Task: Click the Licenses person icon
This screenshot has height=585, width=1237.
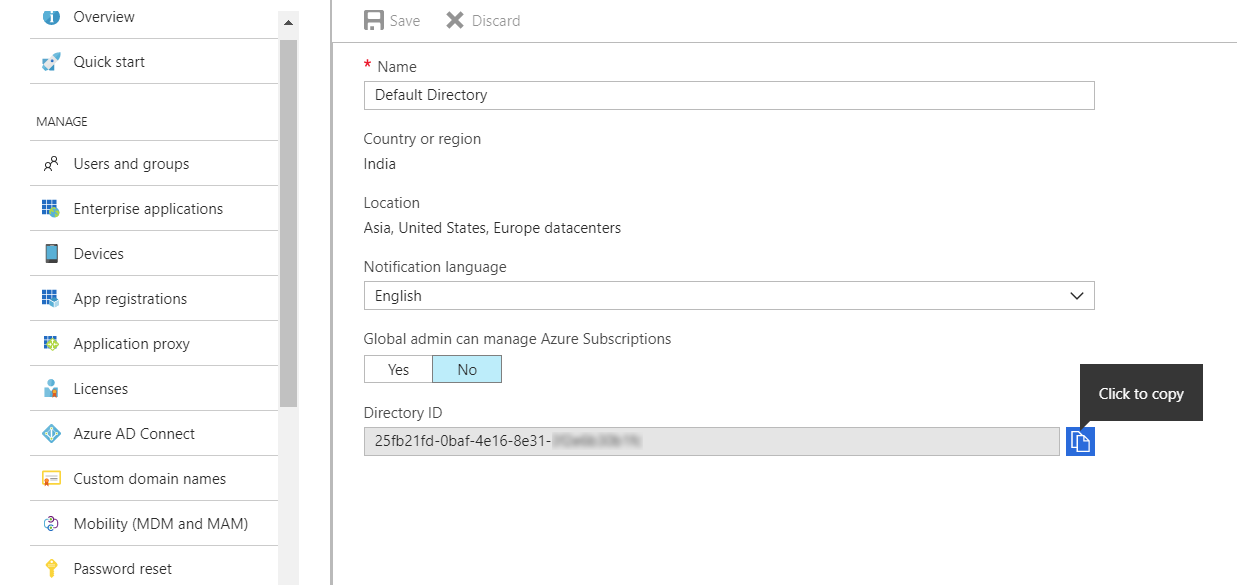Action: pyautogui.click(x=51, y=389)
